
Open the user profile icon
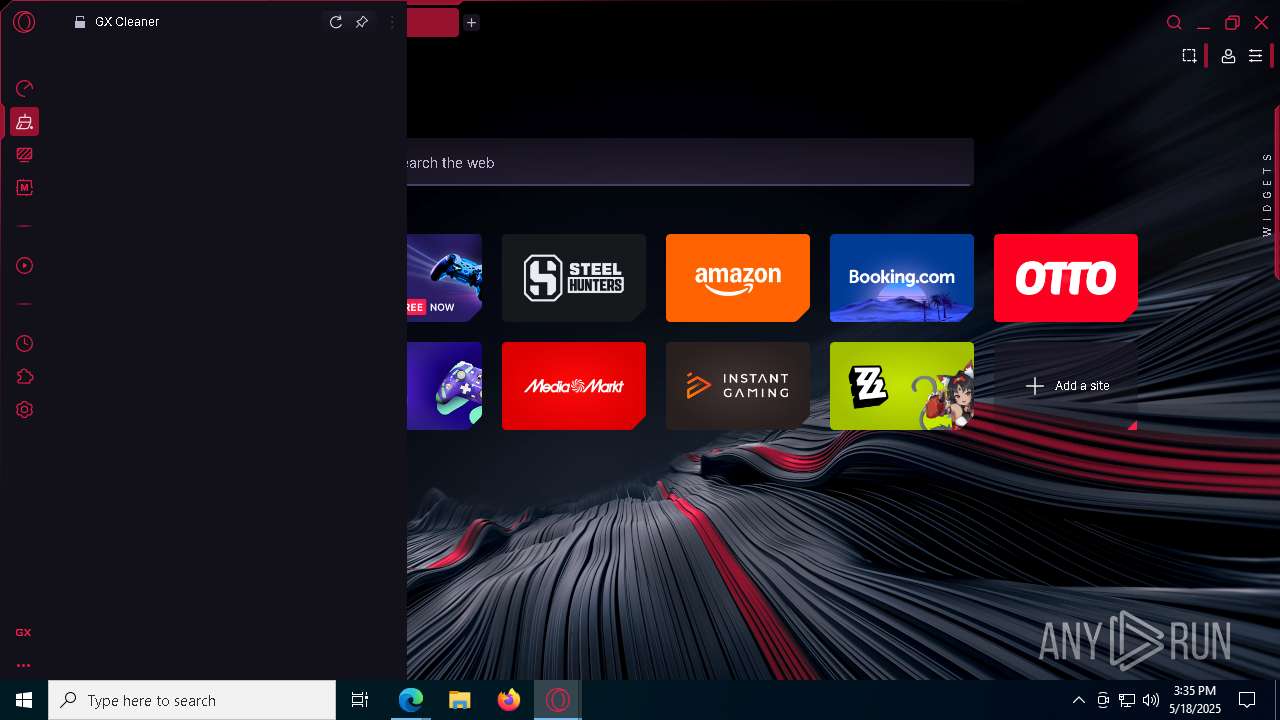pos(1228,57)
